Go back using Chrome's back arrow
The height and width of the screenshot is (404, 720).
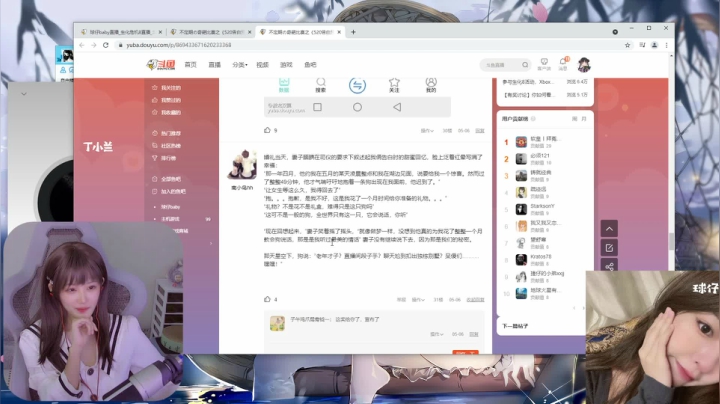pos(82,45)
